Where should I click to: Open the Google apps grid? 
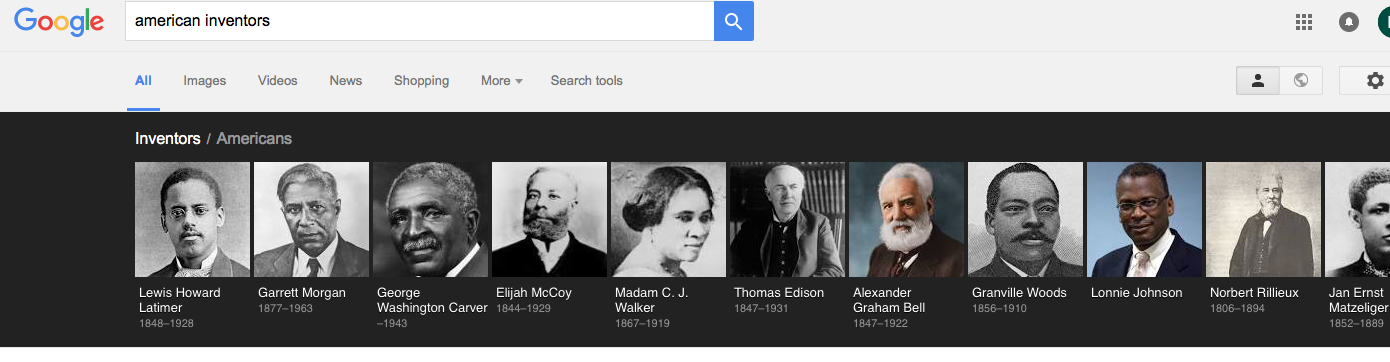(x=1304, y=21)
